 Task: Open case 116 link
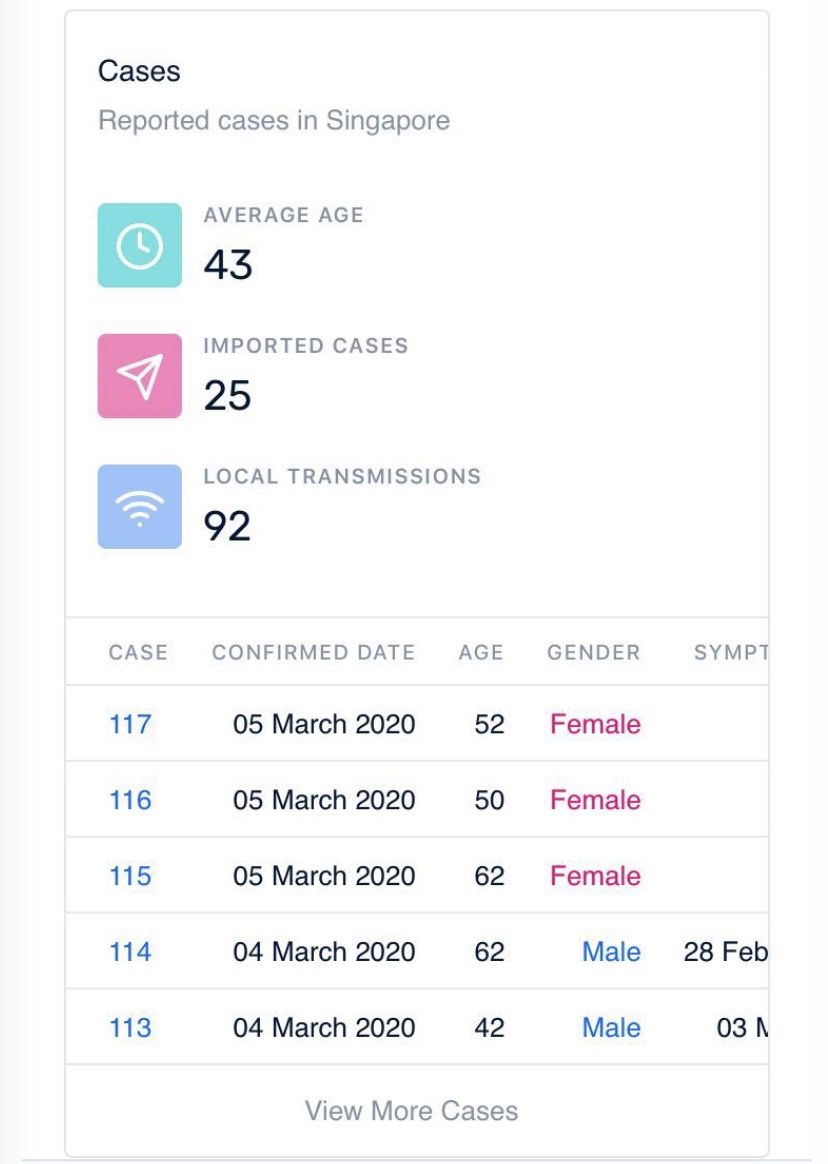[x=130, y=800]
